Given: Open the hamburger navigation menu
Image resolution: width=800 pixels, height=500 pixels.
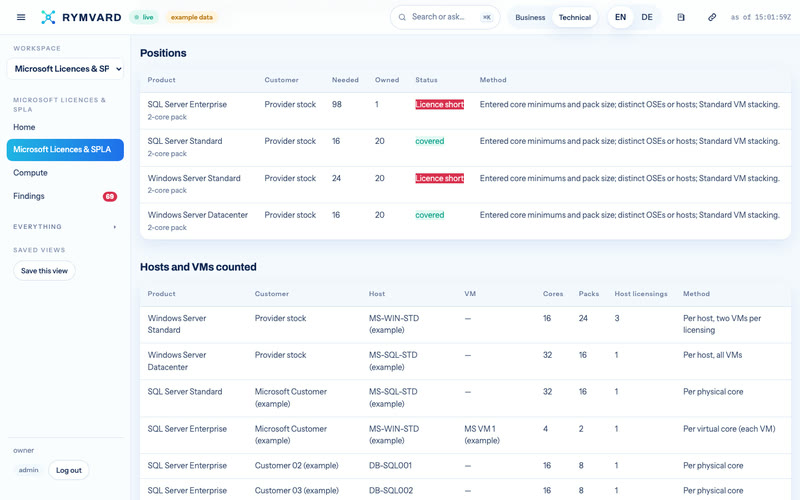Looking at the screenshot, I should tap(21, 17).
